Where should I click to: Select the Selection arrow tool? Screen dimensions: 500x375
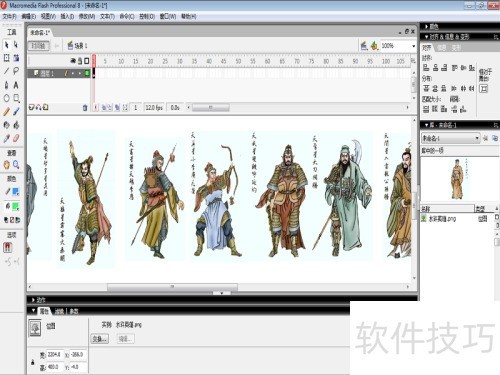[x=6, y=45]
